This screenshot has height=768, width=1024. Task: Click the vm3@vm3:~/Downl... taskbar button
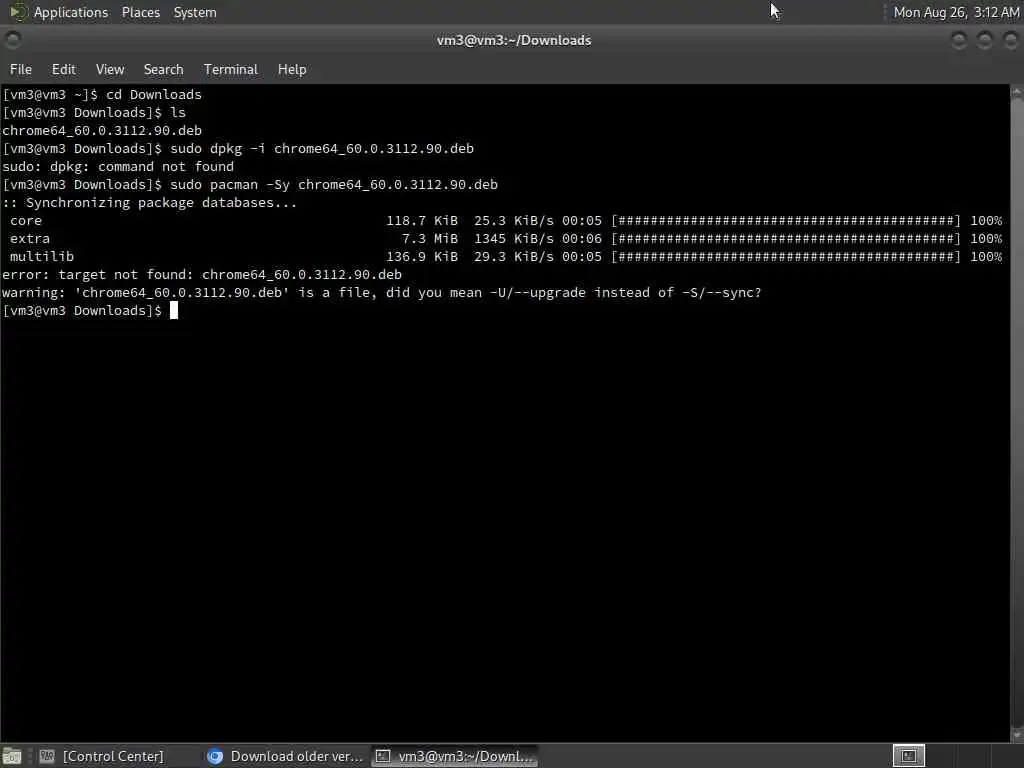(455, 756)
